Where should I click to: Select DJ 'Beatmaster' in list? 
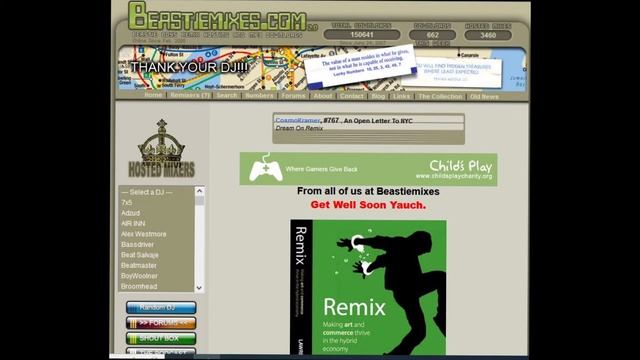tap(156, 266)
